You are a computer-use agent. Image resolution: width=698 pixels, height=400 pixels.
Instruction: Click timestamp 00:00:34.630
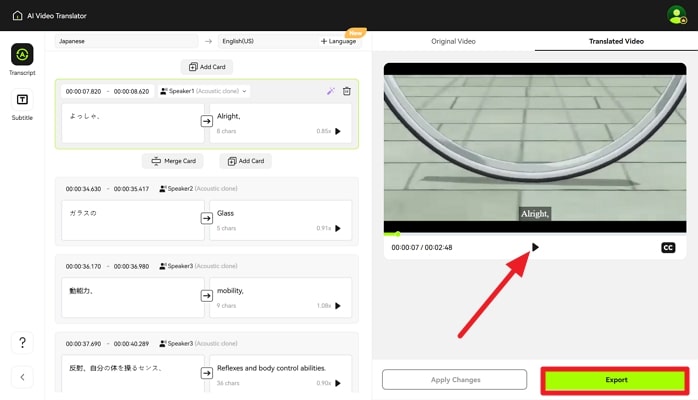[83, 189]
